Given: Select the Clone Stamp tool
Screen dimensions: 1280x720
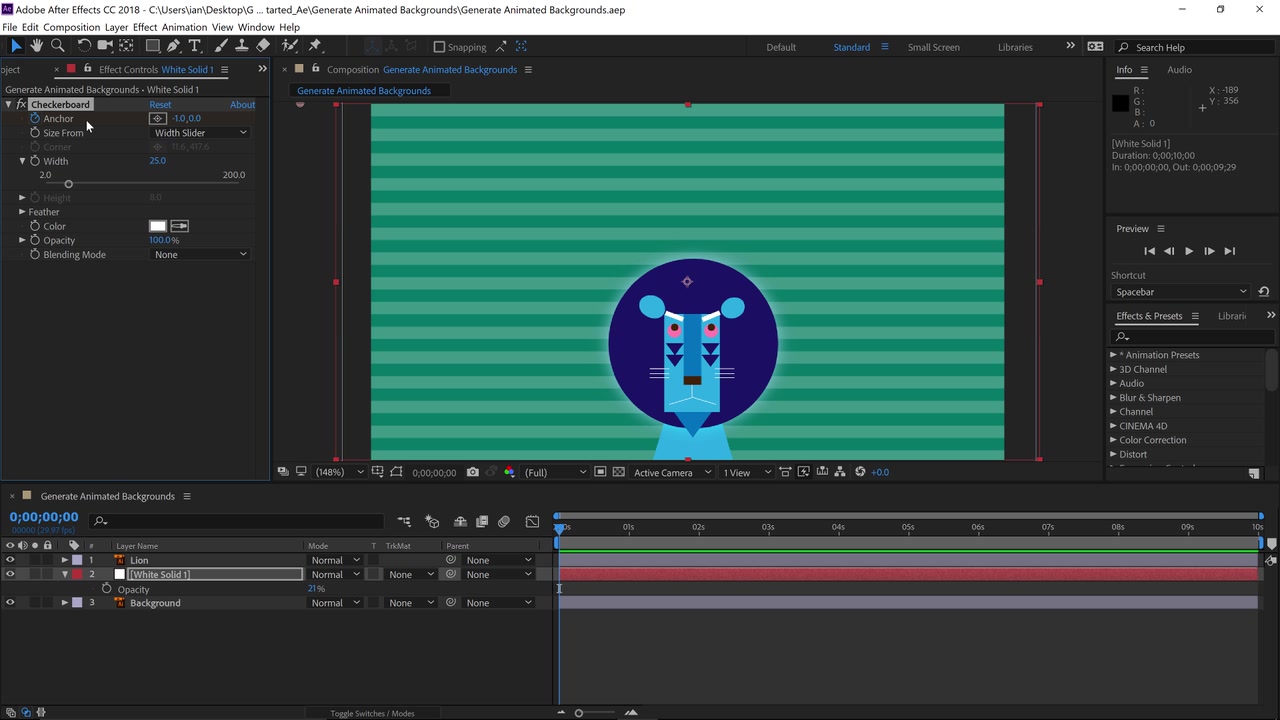Looking at the screenshot, I should pos(241,46).
